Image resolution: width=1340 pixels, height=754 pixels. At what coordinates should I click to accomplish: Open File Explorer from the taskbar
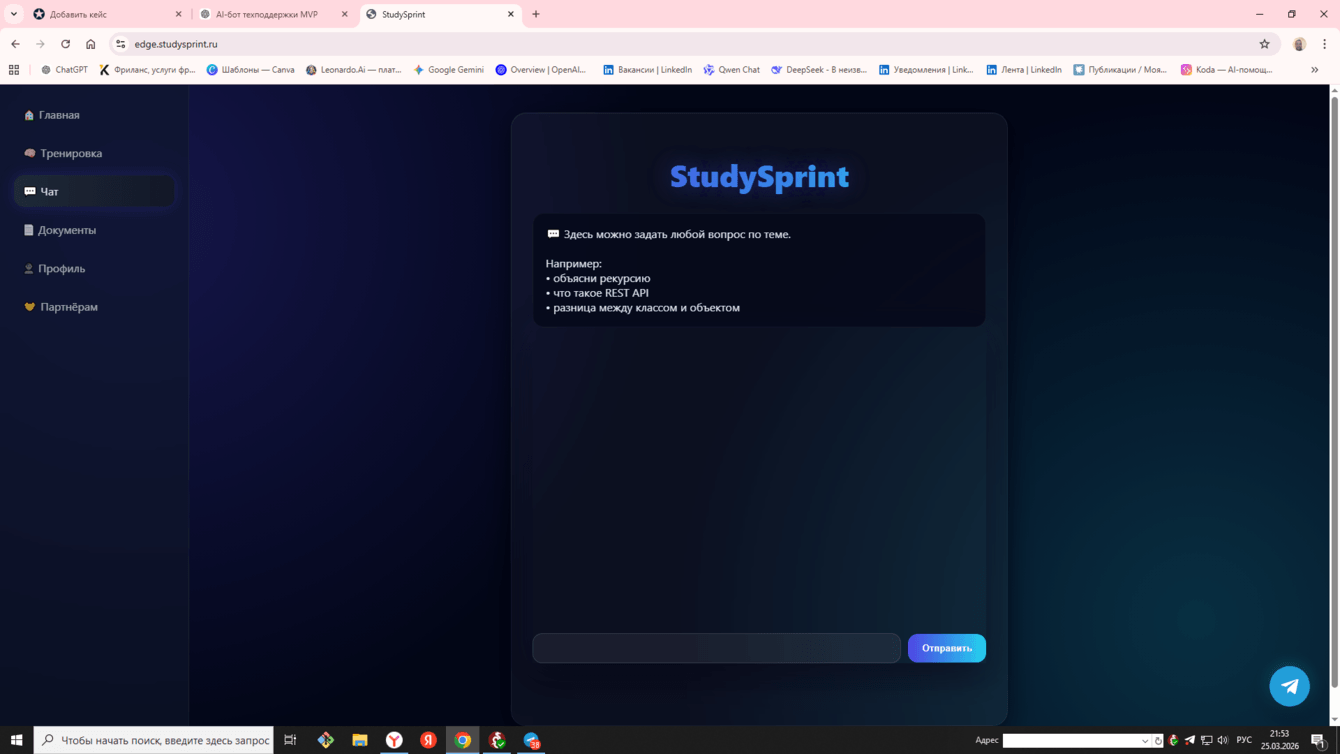pos(359,740)
